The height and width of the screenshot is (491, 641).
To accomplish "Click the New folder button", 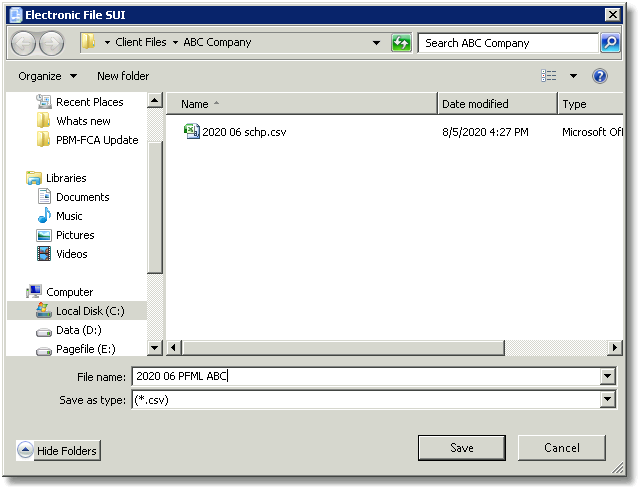I will pyautogui.click(x=123, y=76).
